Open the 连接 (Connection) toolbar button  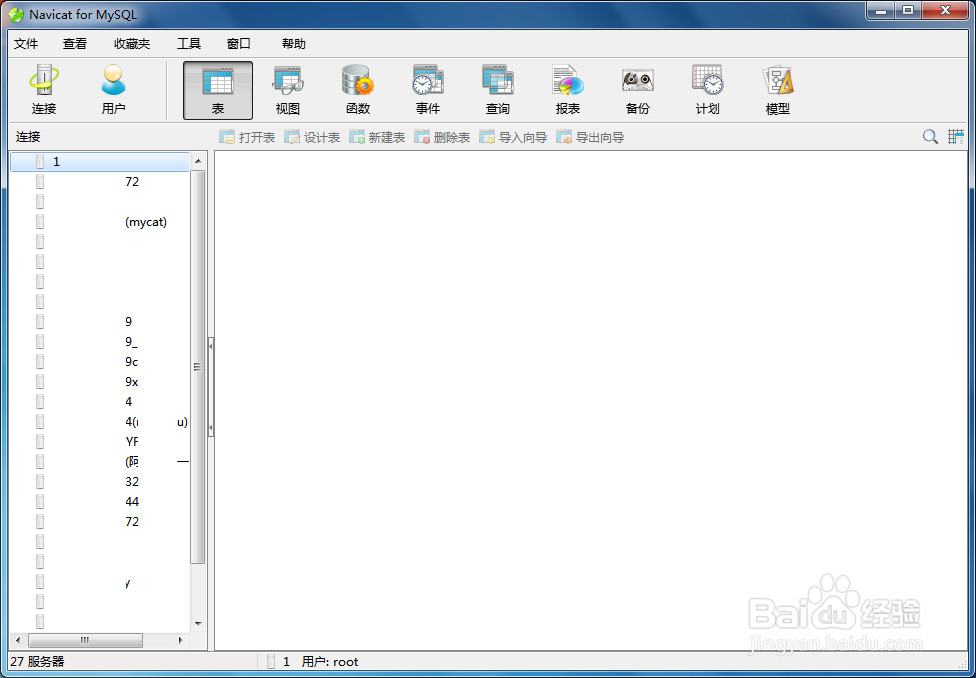pyautogui.click(x=44, y=90)
